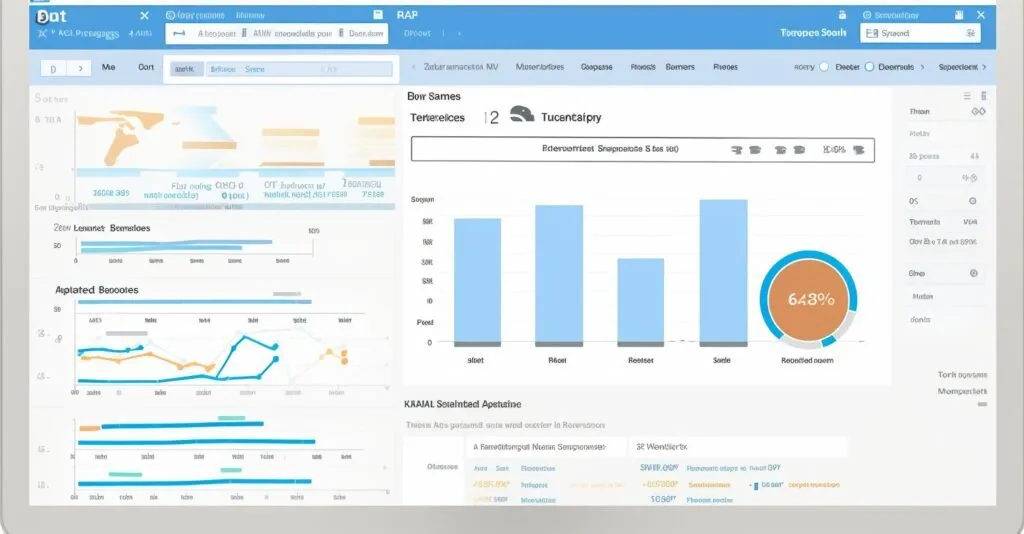The width and height of the screenshot is (1024, 534).
Task: Click the Terterelces label
Action: click(437, 118)
